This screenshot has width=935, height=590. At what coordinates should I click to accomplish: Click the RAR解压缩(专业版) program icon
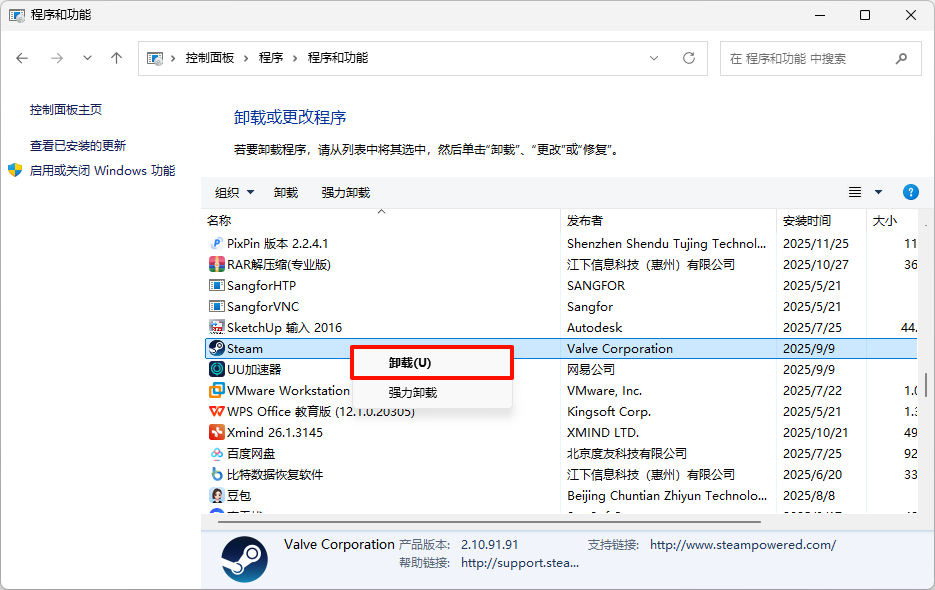tap(216, 264)
